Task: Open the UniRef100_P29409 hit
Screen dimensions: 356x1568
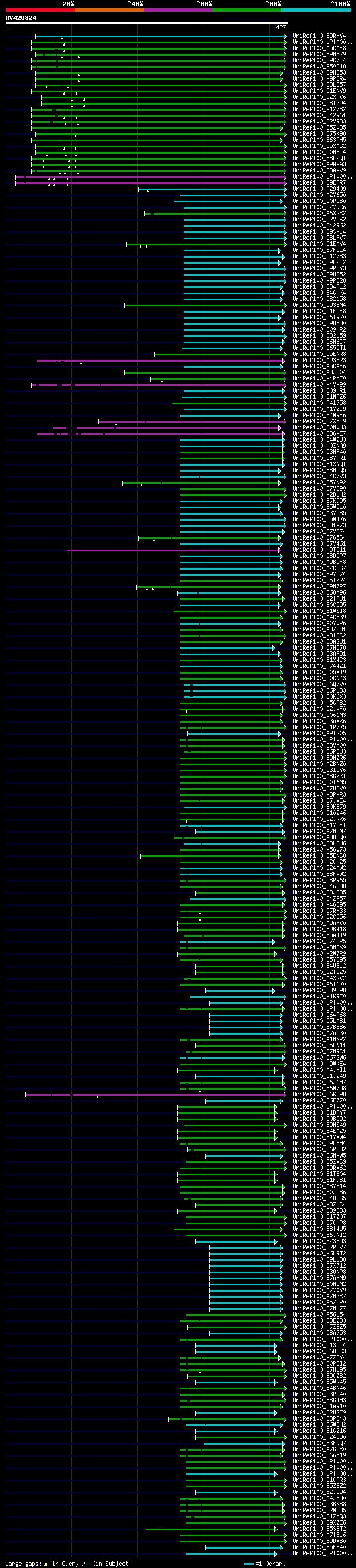Action: 319,189
